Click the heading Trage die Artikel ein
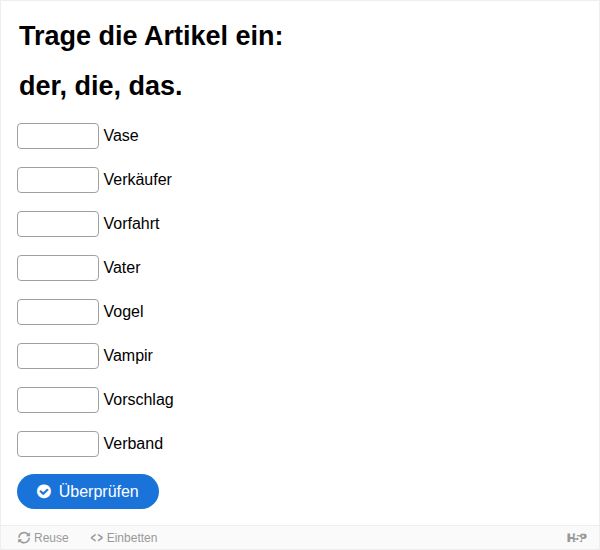Image resolution: width=600 pixels, height=550 pixels. [151, 36]
